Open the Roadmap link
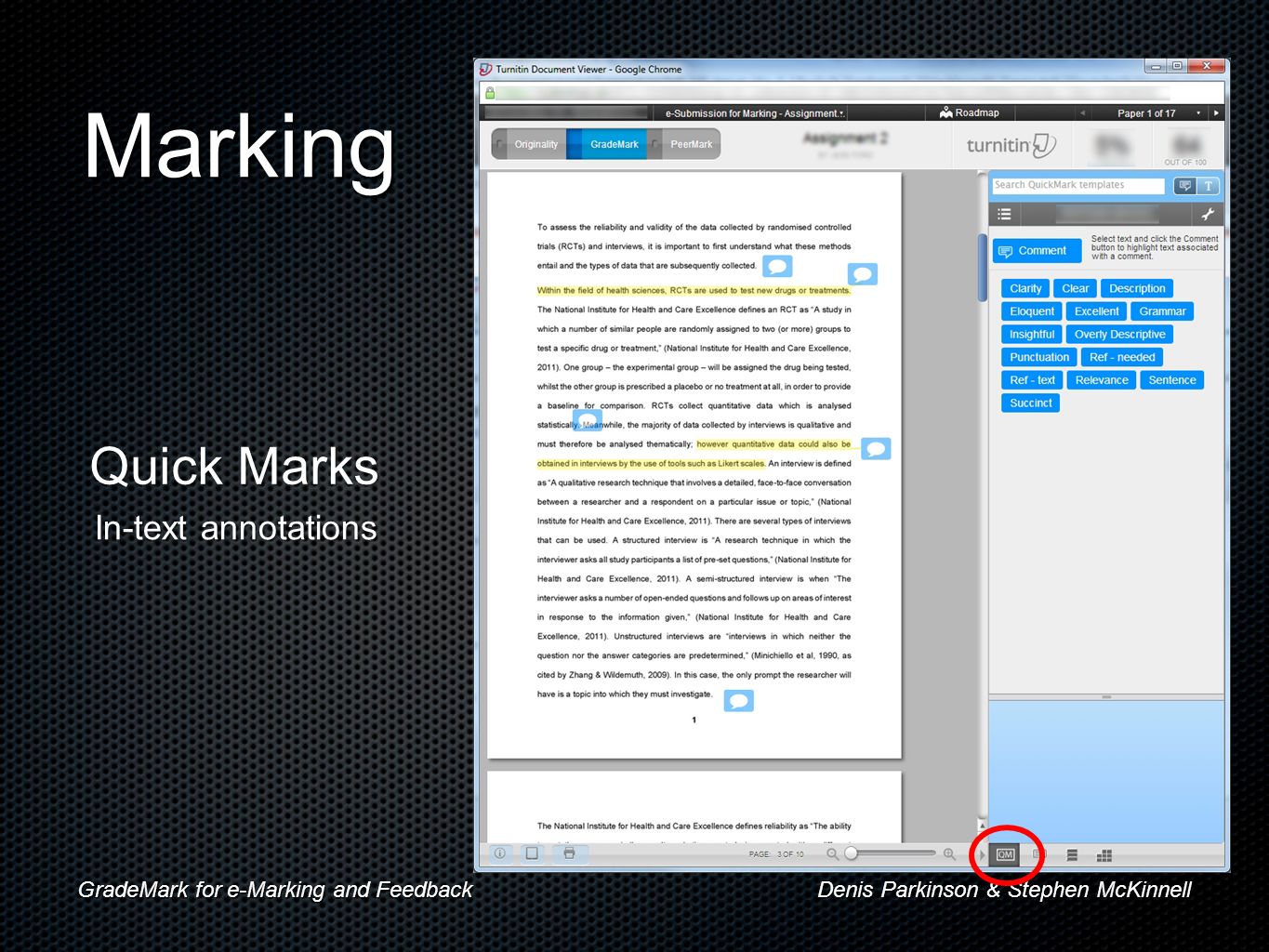The width and height of the screenshot is (1269, 952). (970, 112)
